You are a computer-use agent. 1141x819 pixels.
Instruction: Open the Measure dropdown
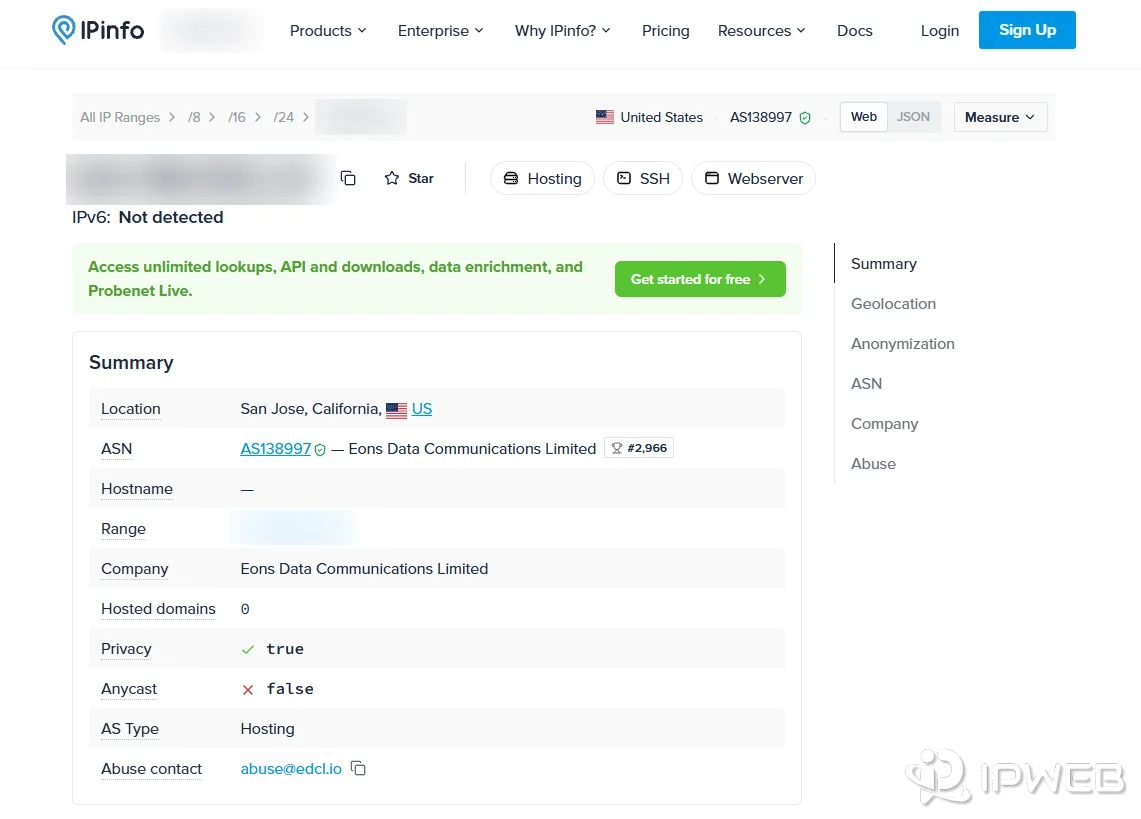click(x=1000, y=117)
